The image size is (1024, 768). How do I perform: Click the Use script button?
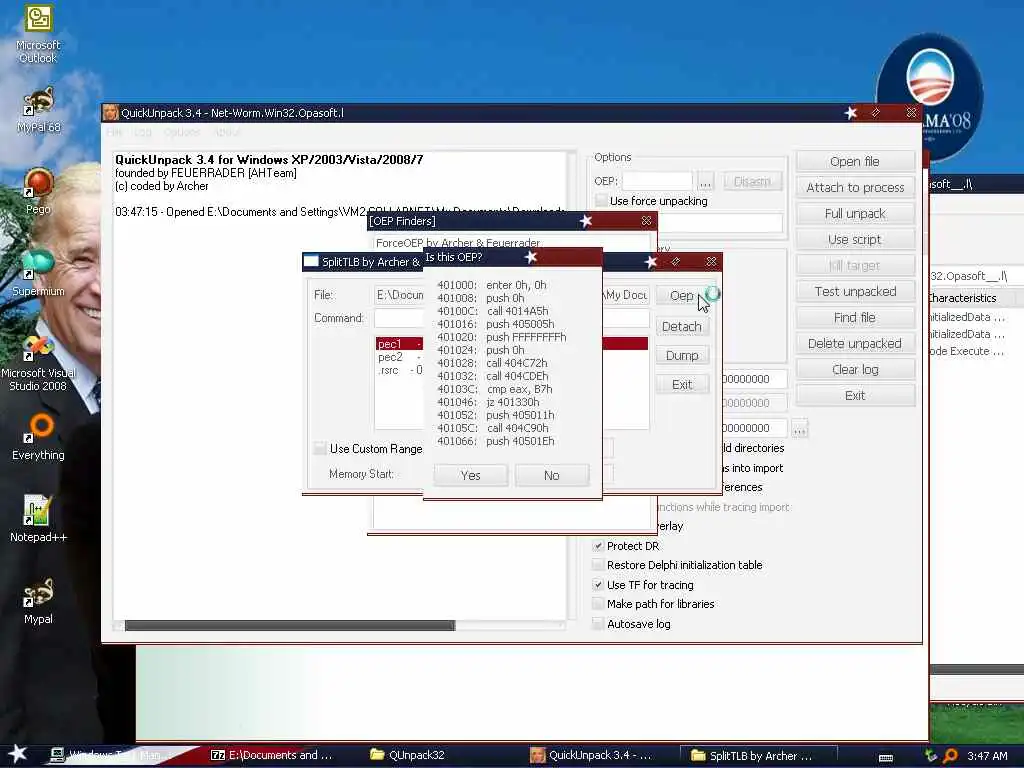point(855,240)
